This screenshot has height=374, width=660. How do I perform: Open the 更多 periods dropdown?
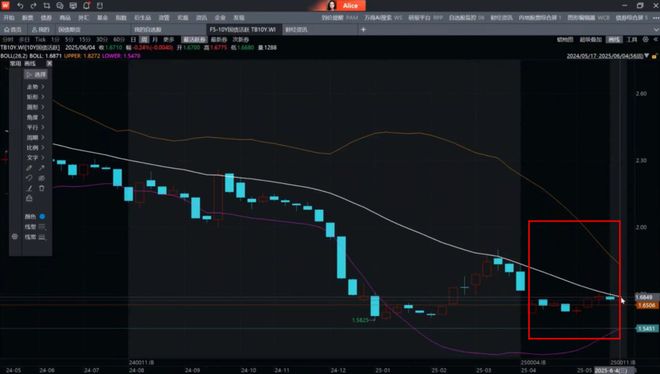coord(168,40)
